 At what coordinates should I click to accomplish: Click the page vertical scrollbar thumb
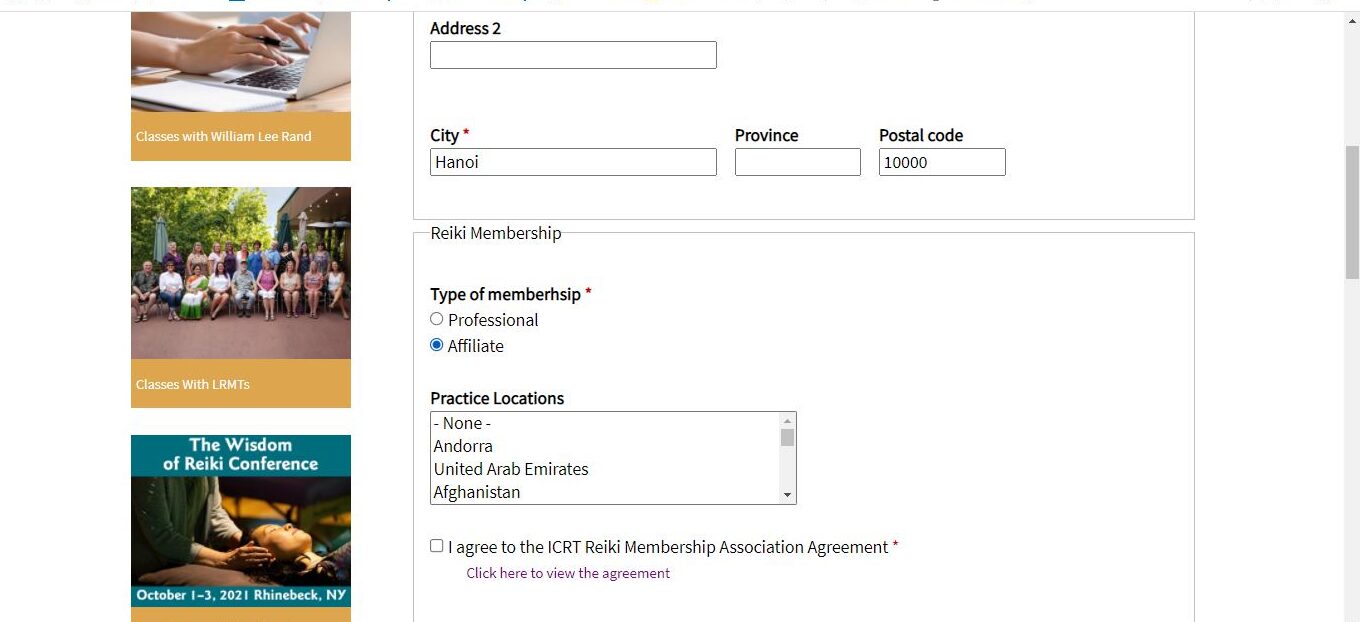coord(1352,210)
